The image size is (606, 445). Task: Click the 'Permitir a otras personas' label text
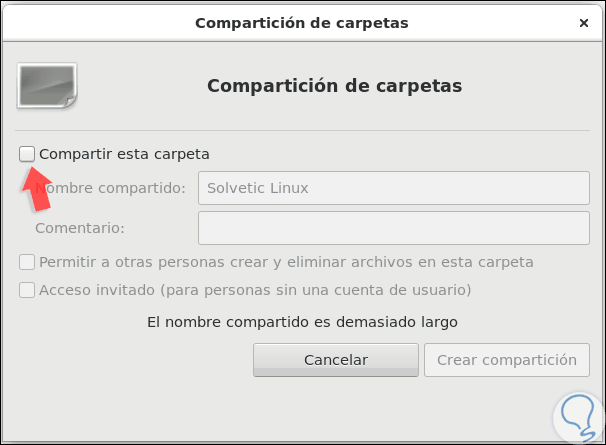pyautogui.click(x=286, y=262)
